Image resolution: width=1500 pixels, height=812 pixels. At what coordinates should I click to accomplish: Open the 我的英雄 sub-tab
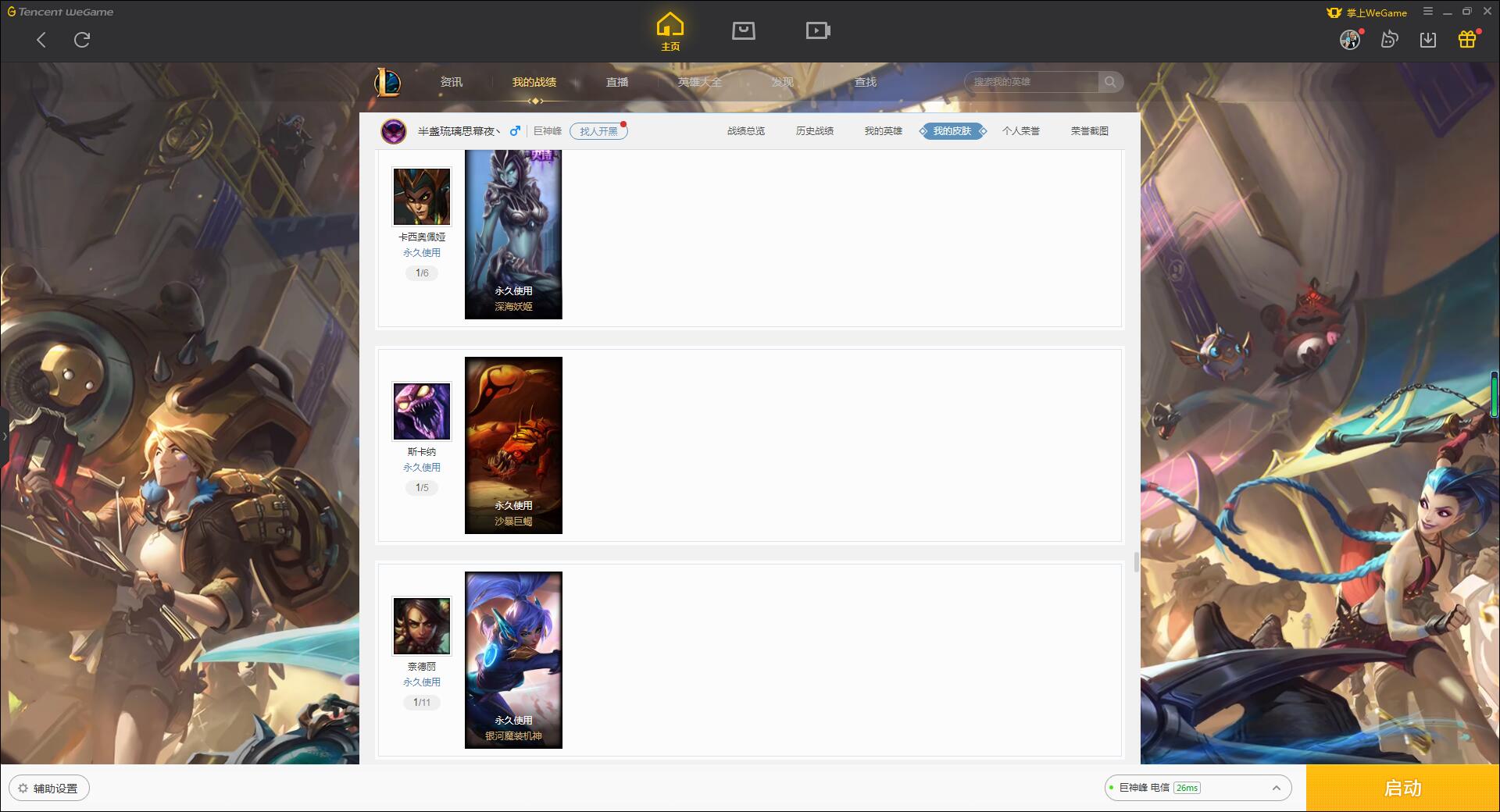(x=884, y=131)
